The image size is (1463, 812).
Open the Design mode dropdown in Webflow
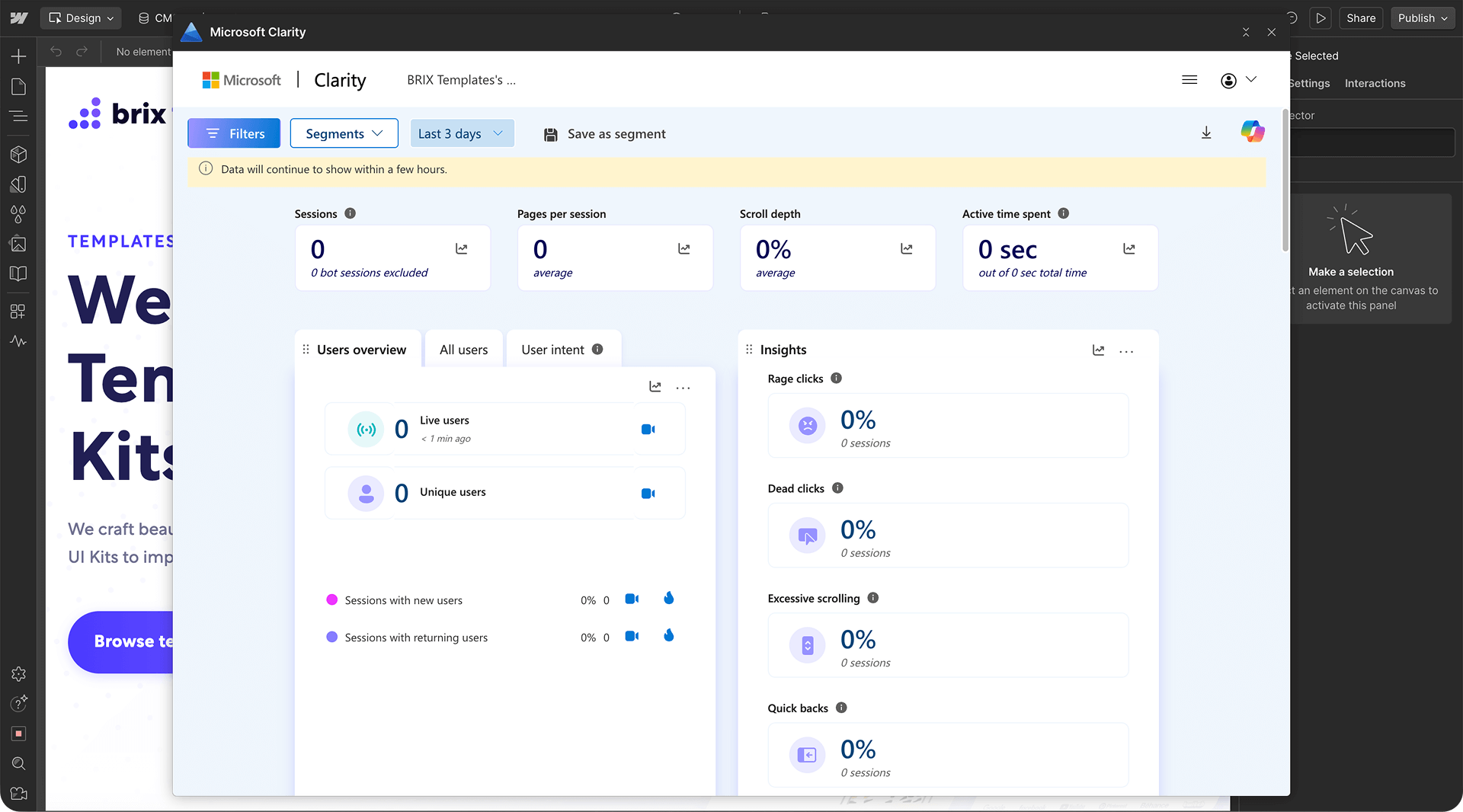[x=80, y=18]
